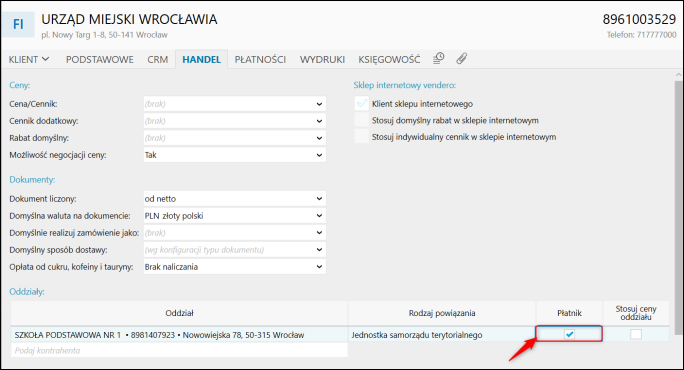Image resolution: width=684 pixels, height=370 pixels.
Task: Open the KSIĘGOWOŚĆ tab
Action: click(x=389, y=59)
